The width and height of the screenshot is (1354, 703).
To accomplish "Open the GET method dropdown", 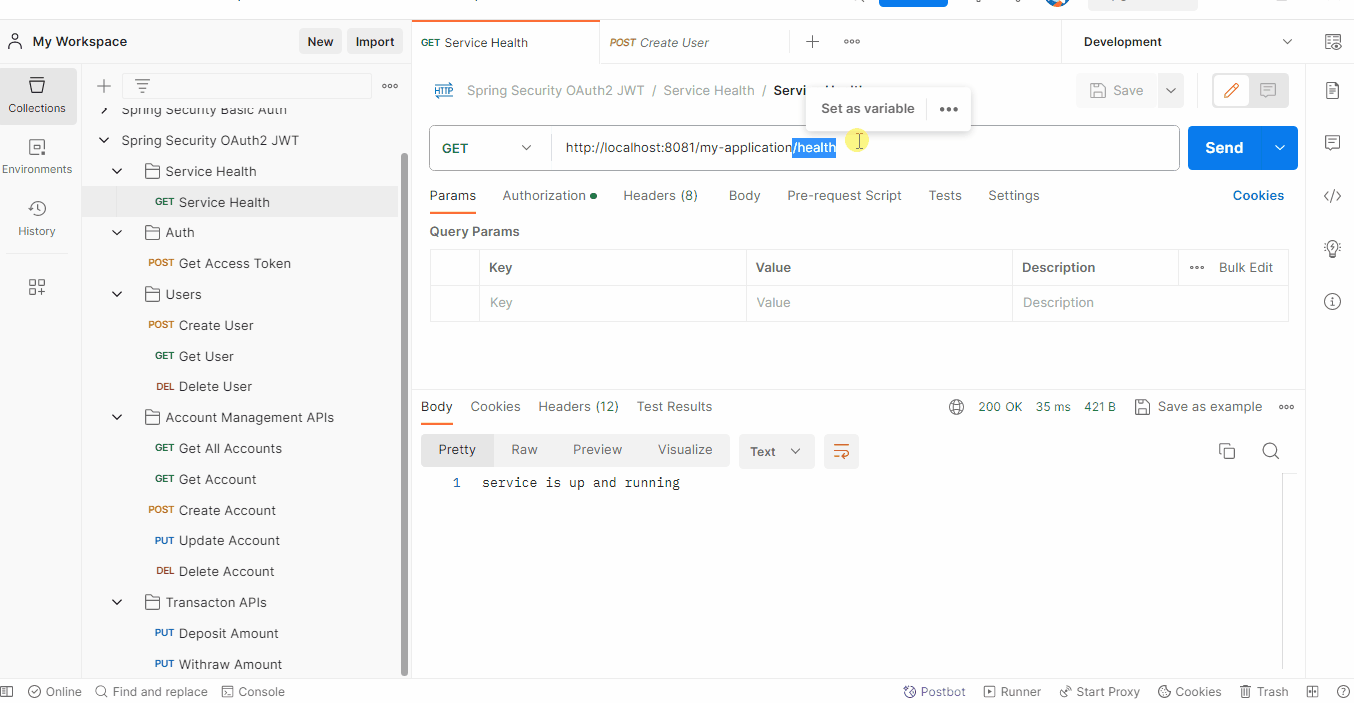I will tap(488, 148).
